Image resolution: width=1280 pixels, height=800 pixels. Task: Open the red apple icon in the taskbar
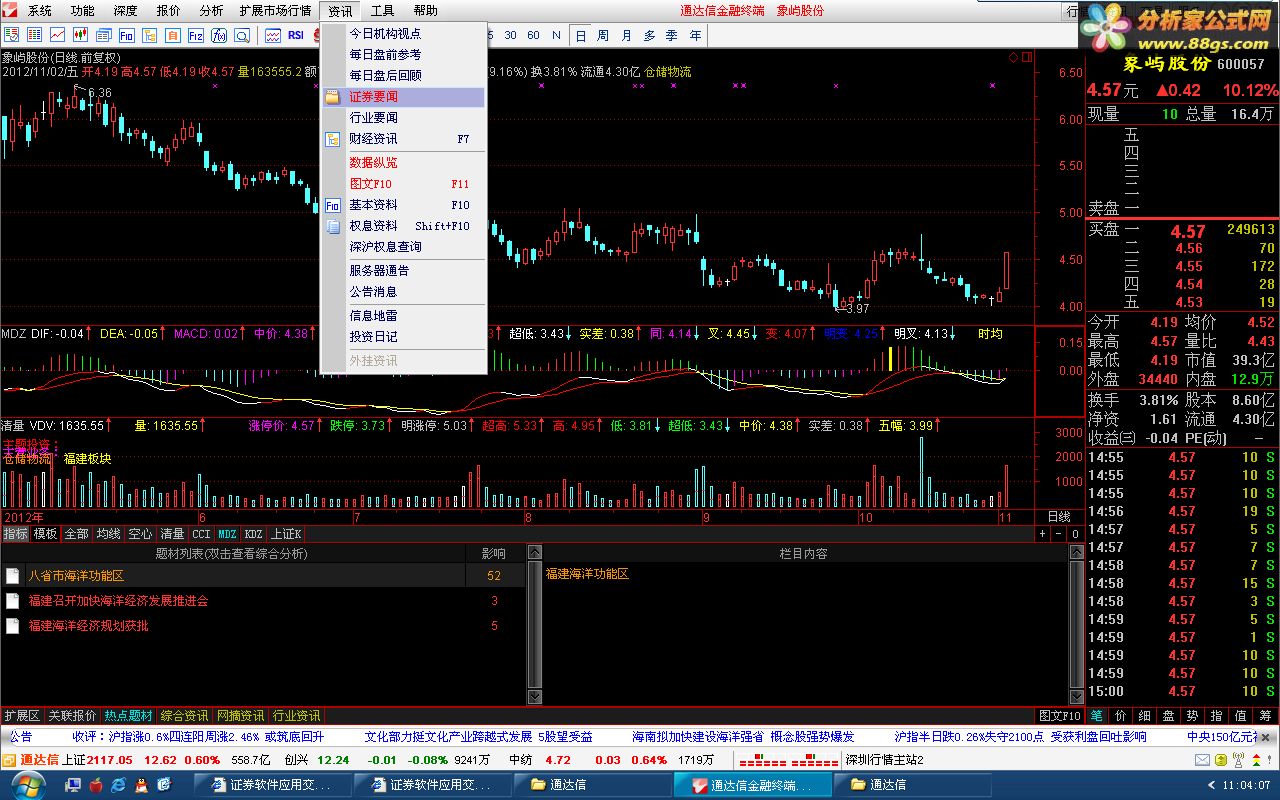point(97,785)
